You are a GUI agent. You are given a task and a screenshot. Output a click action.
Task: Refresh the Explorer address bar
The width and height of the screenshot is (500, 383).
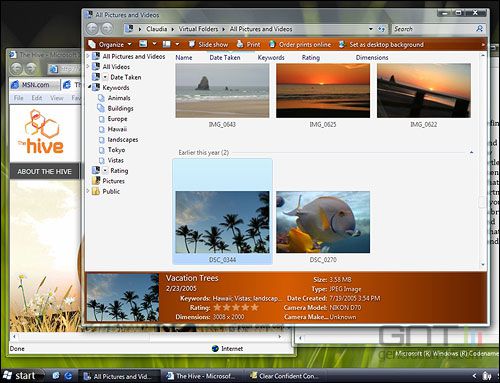(381, 29)
